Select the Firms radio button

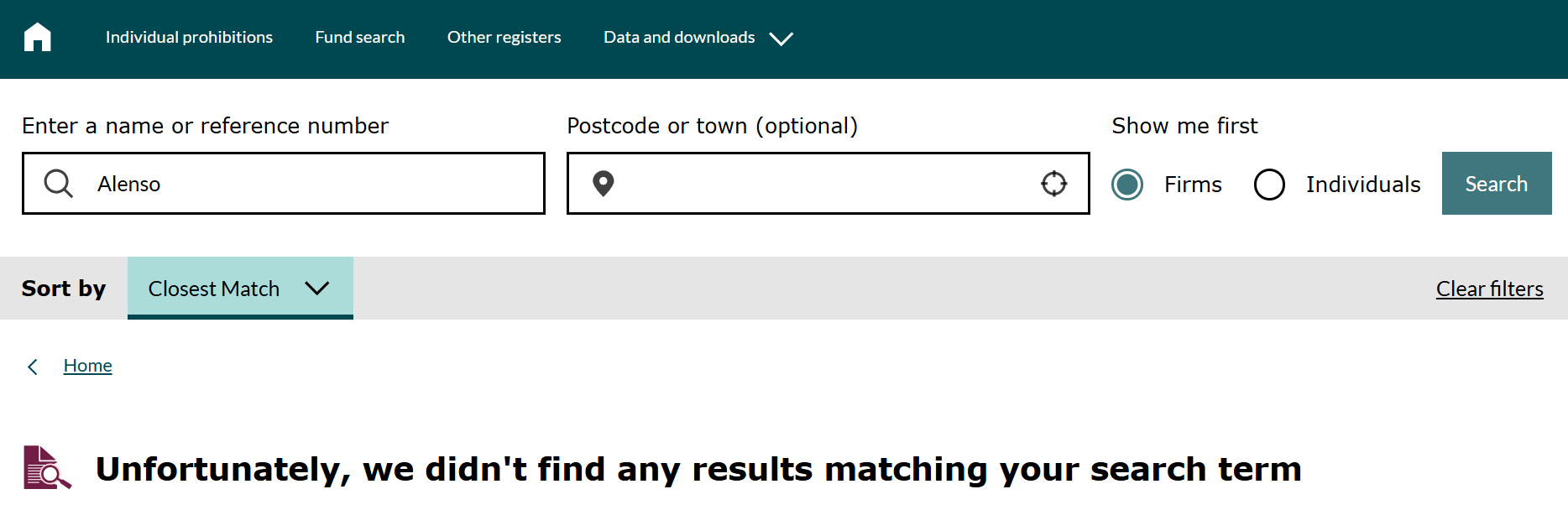pyautogui.click(x=1127, y=185)
